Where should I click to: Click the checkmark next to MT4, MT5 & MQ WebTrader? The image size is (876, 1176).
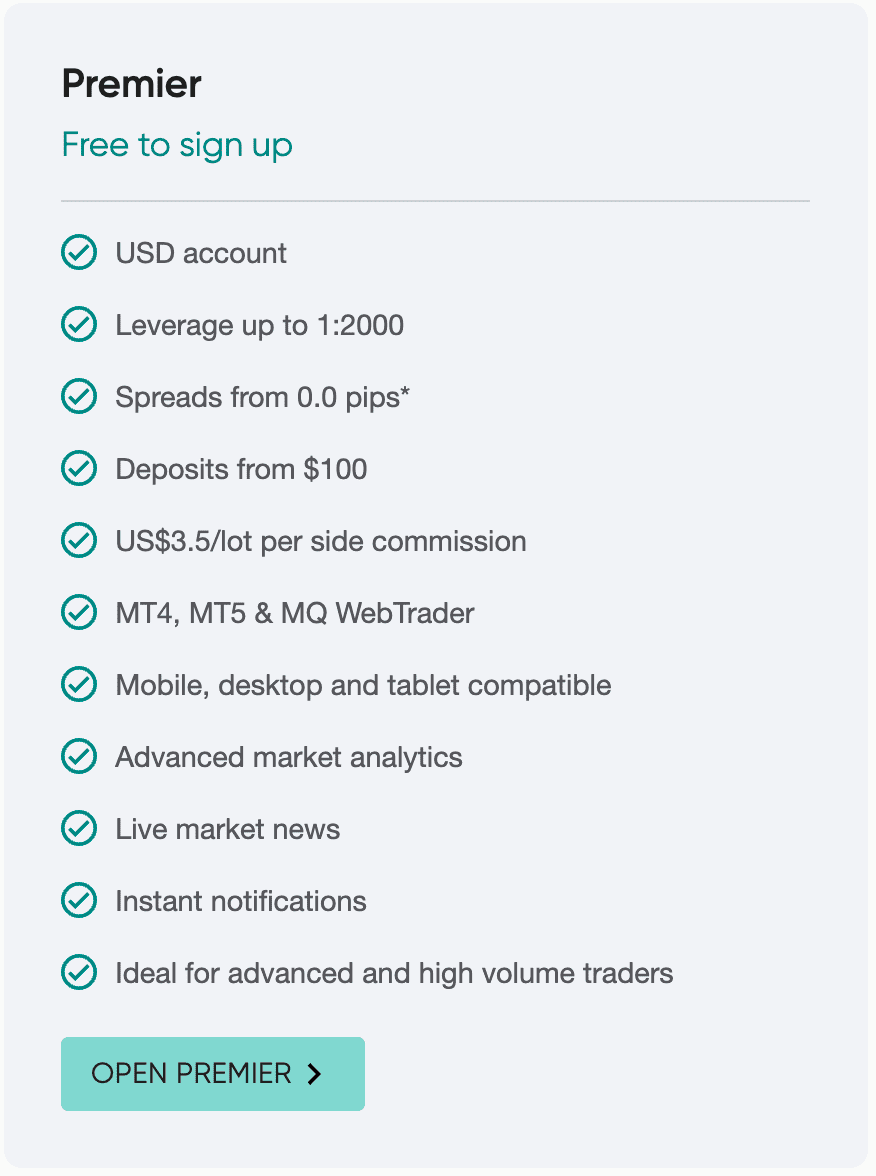click(79, 612)
